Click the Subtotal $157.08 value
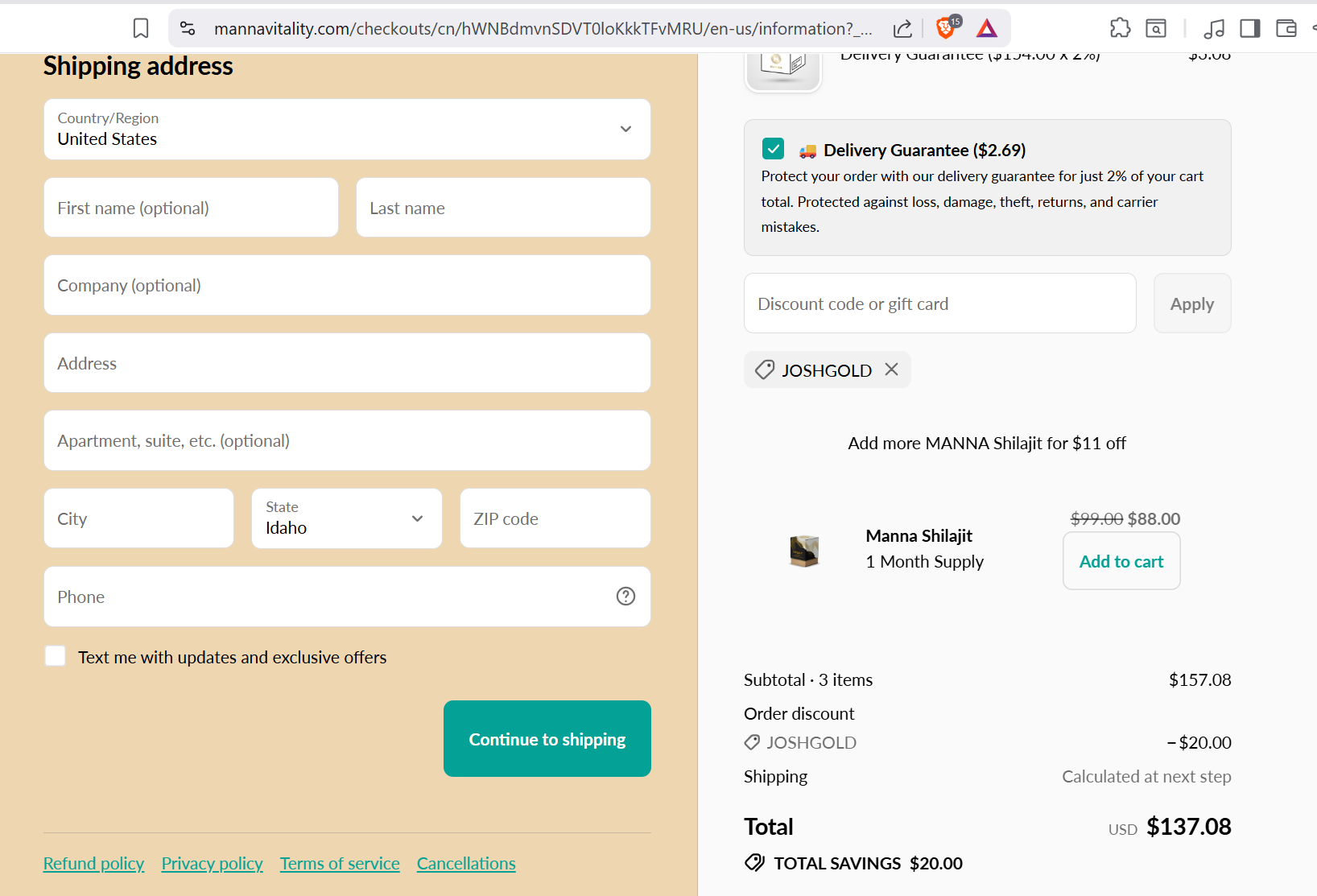1317x896 pixels. (x=1199, y=679)
